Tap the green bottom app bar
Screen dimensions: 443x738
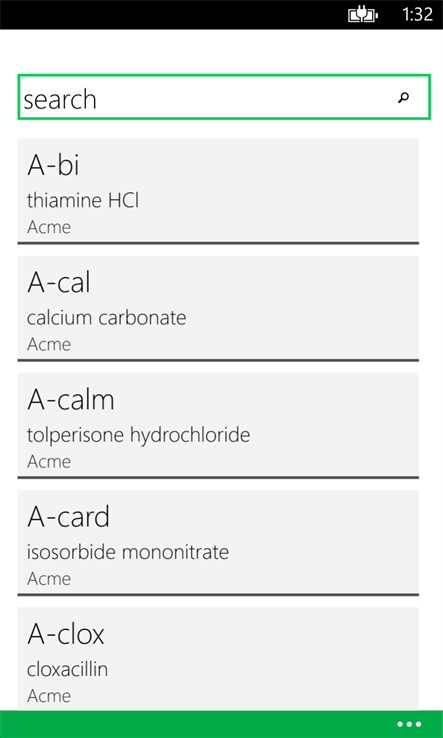[x=221, y=724]
